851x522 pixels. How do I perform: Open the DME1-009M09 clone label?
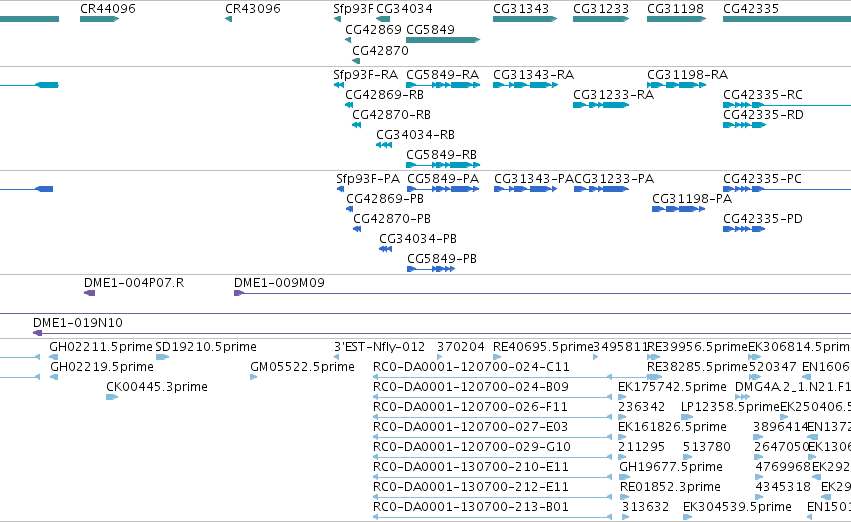point(279,283)
